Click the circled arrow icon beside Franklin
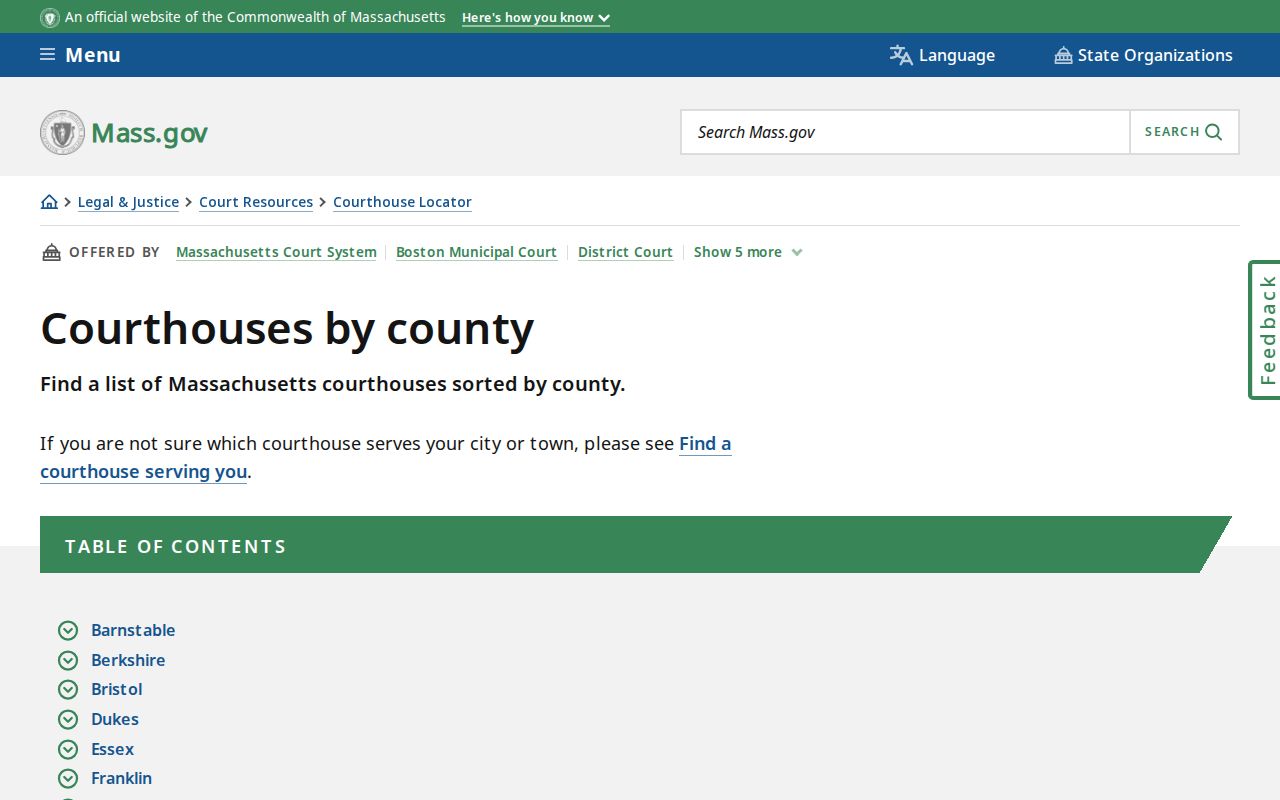 tap(68, 778)
